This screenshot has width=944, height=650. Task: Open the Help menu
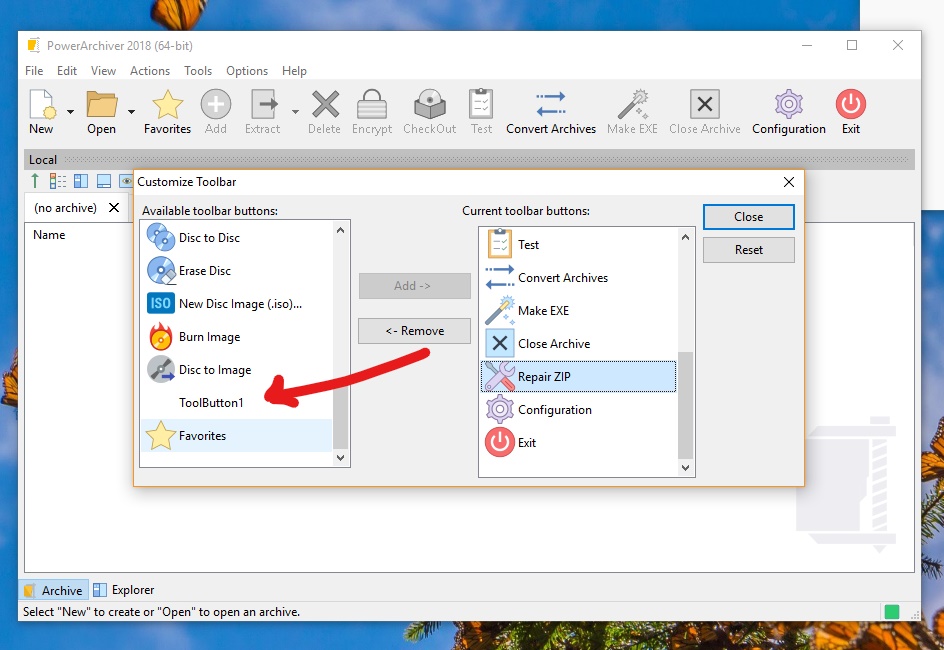294,70
